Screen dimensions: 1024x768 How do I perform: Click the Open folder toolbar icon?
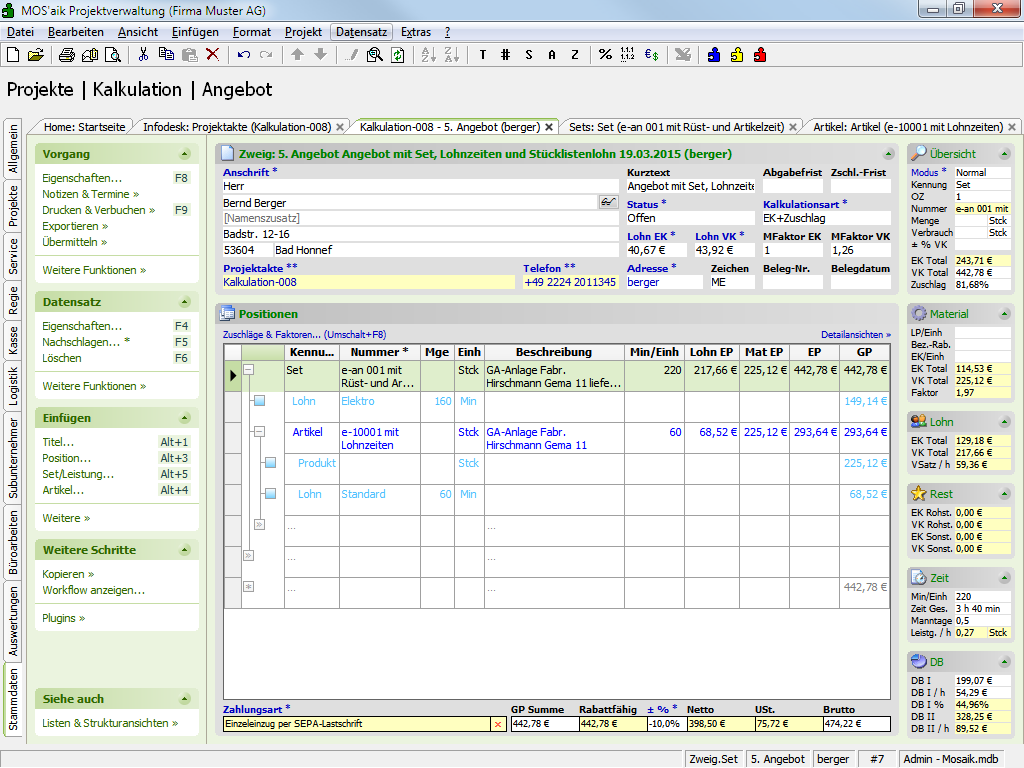coord(36,55)
